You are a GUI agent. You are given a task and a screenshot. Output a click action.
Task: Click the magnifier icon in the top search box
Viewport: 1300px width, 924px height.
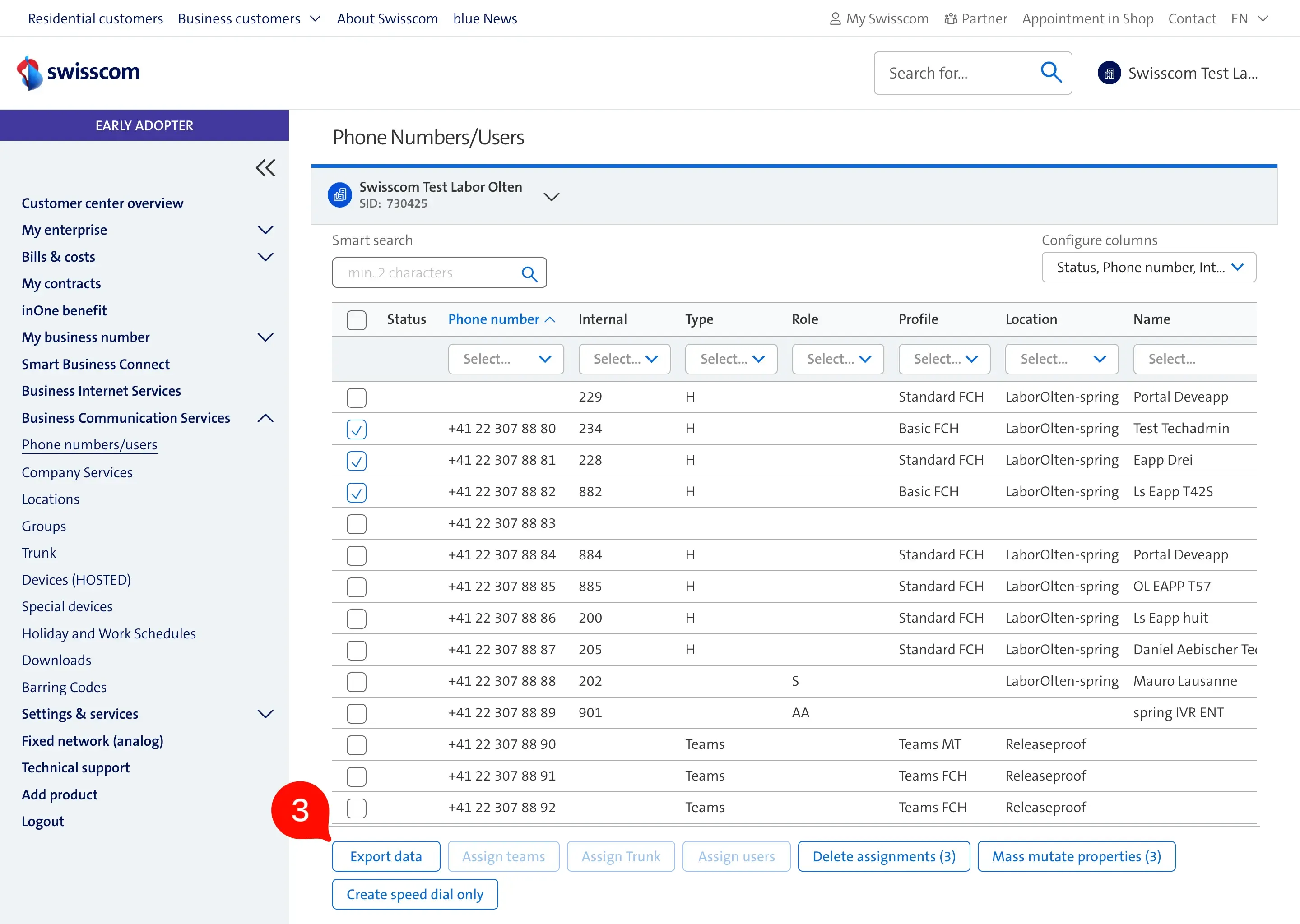pos(1051,73)
